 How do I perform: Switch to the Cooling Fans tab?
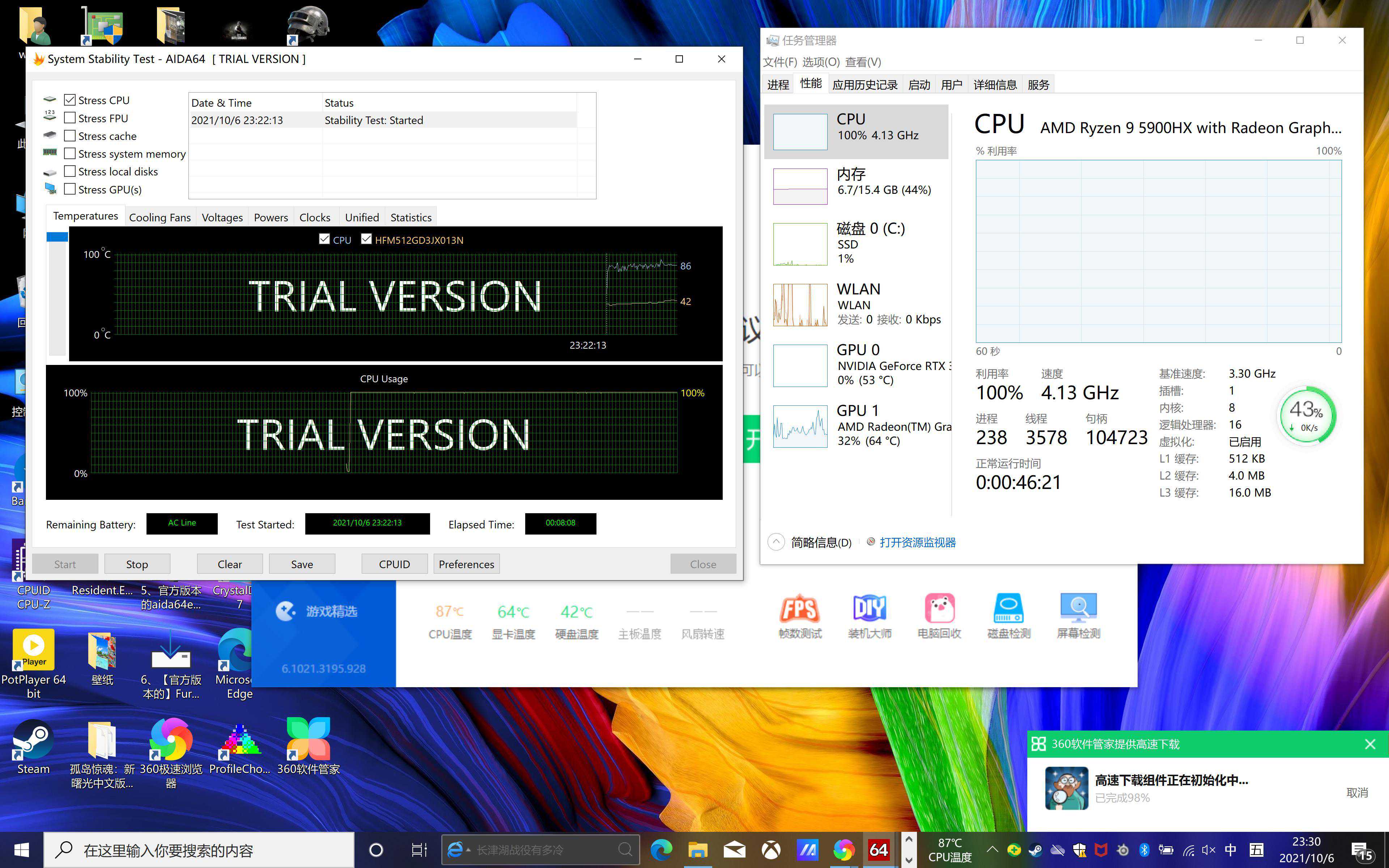(160, 217)
